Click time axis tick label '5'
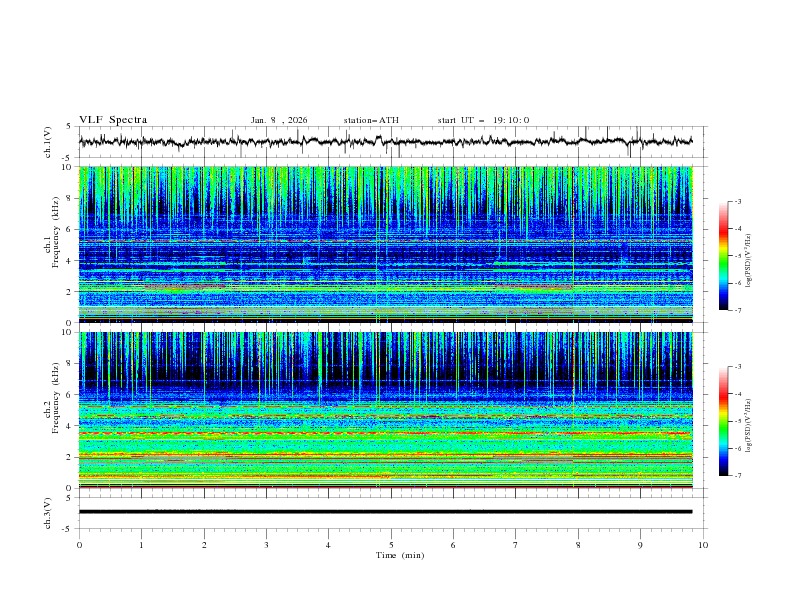Viewport: 792px width, 612px height. (x=391, y=545)
